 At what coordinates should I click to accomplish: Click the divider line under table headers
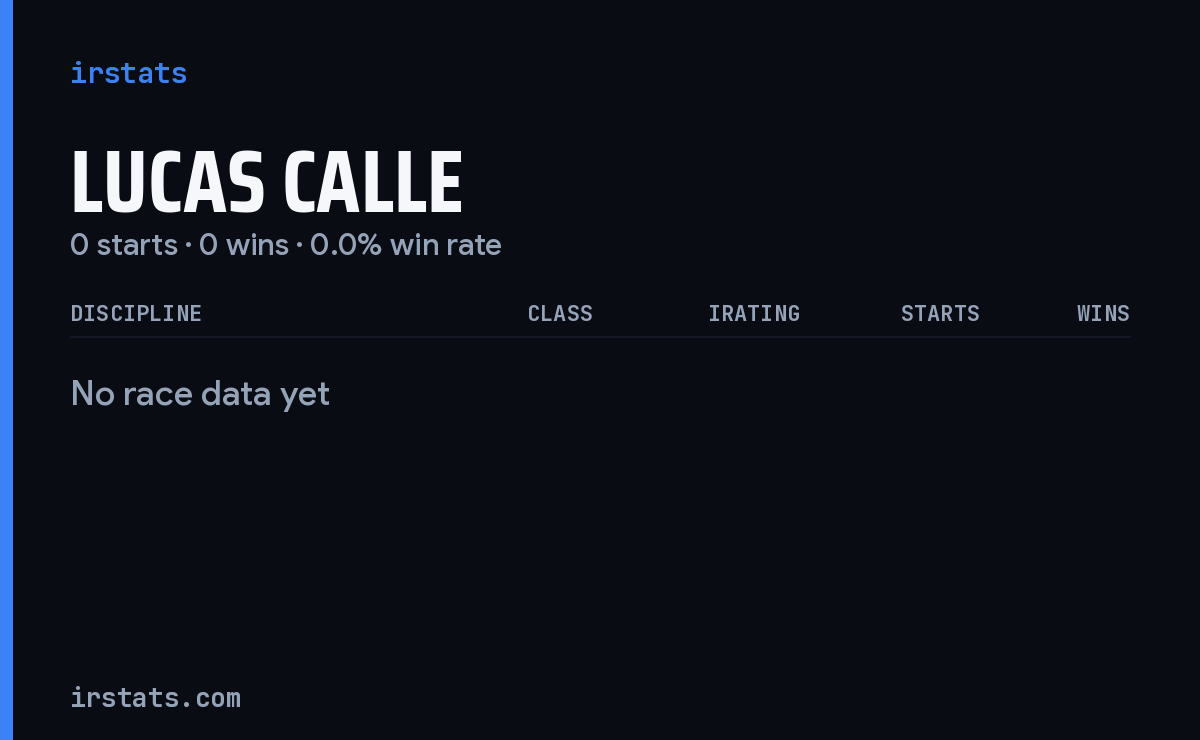pyautogui.click(x=600, y=337)
